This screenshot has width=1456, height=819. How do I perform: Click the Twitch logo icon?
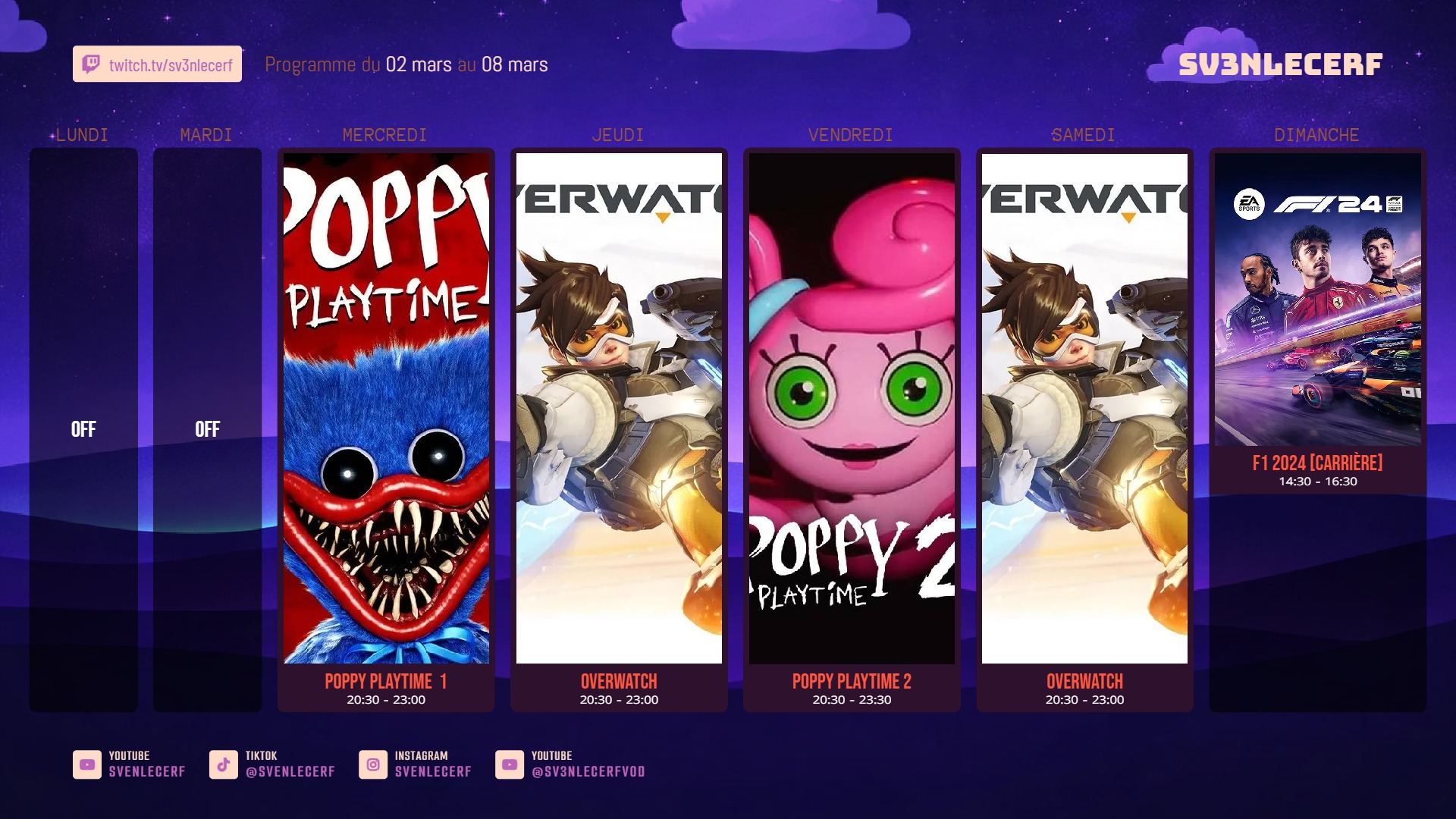(x=91, y=64)
